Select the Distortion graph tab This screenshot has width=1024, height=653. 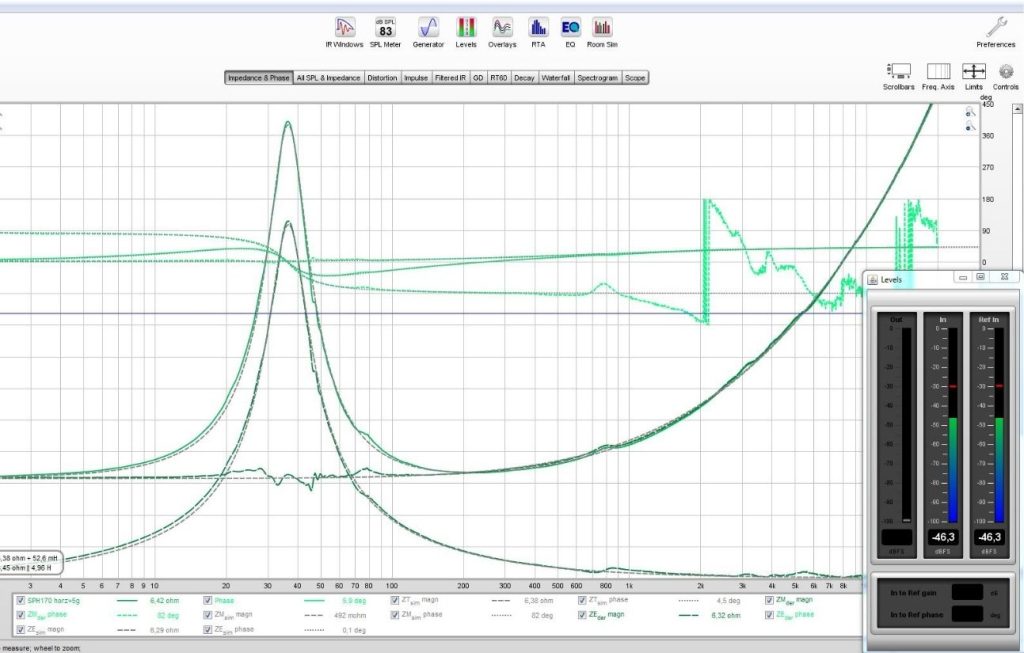382,77
